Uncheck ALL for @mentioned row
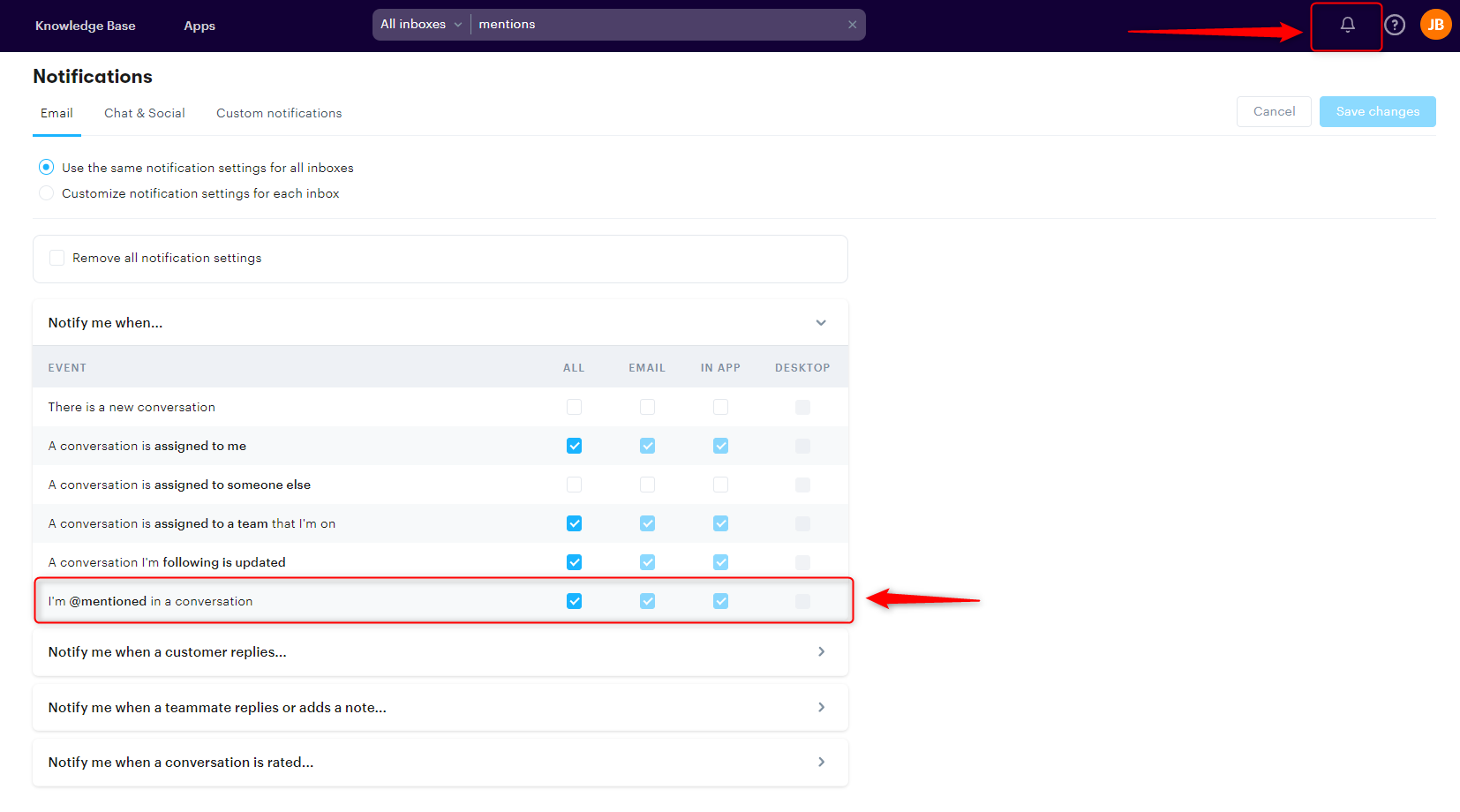The height and width of the screenshot is (812, 1460). [574, 601]
